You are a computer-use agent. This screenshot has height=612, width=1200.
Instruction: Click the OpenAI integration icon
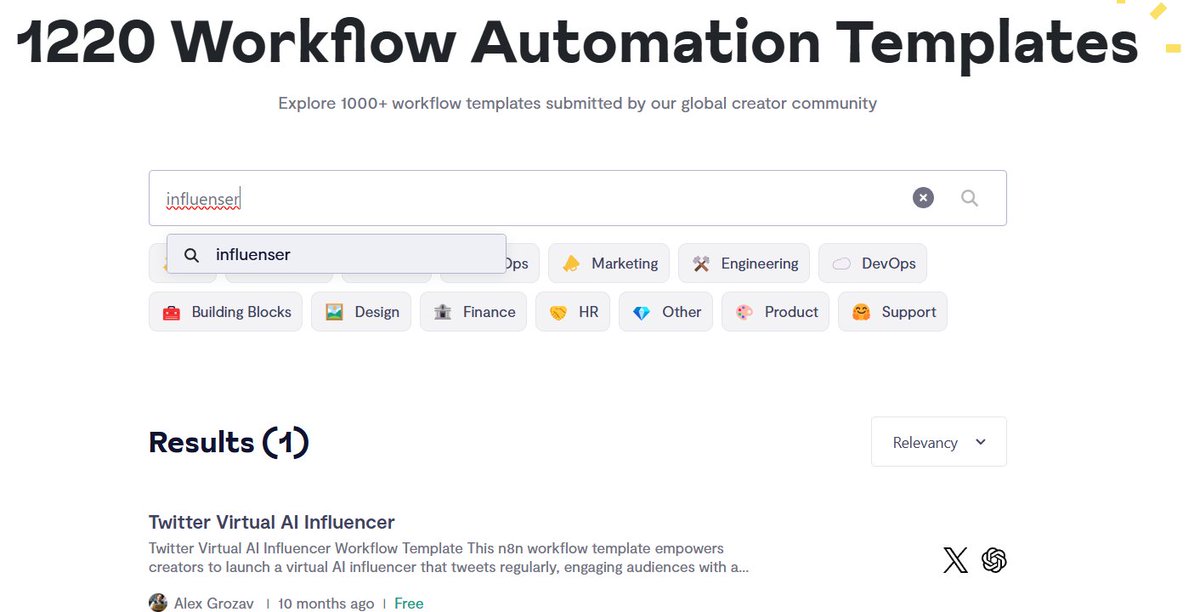pyautogui.click(x=994, y=560)
